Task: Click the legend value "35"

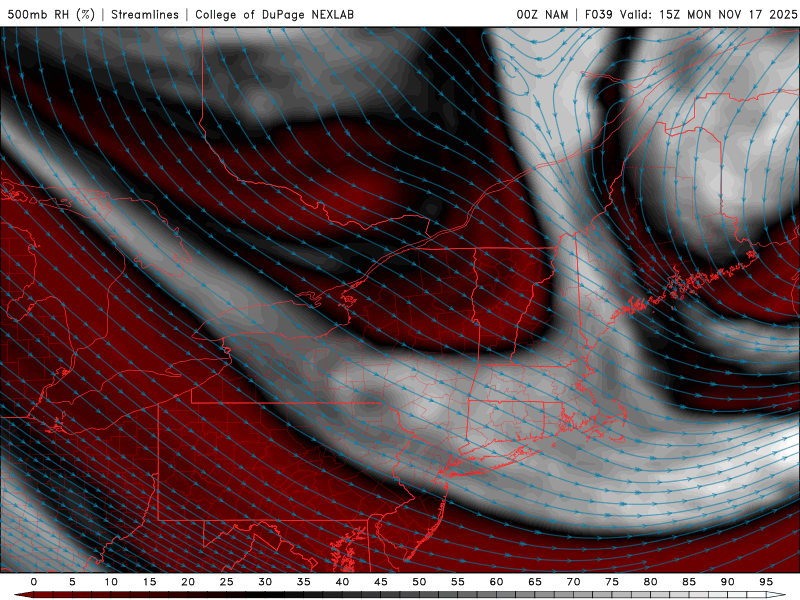Action: click(304, 582)
